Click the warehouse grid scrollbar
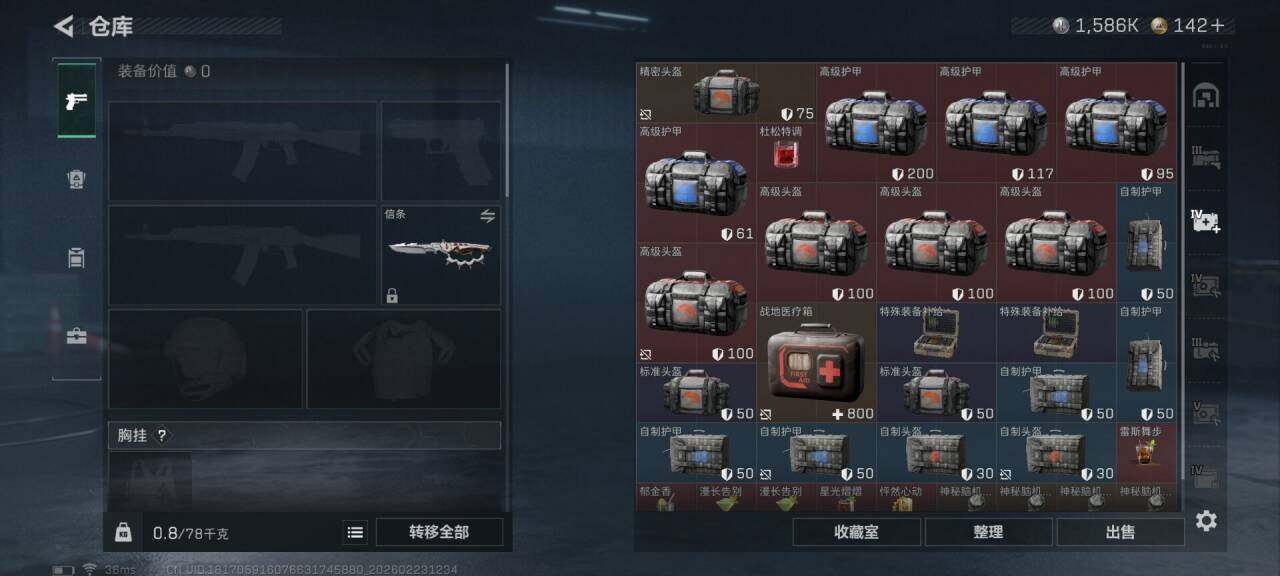 coord(1183,285)
